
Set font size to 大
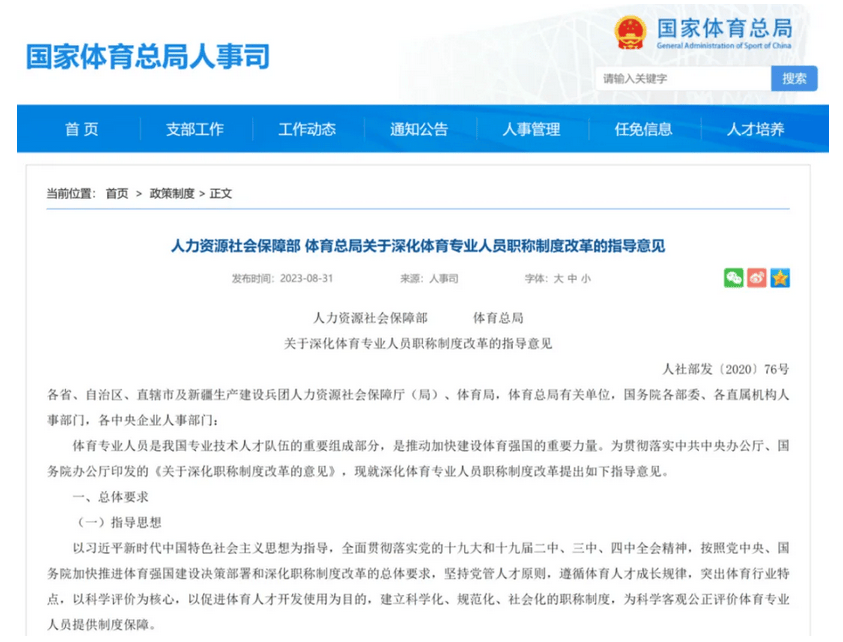click(x=559, y=279)
